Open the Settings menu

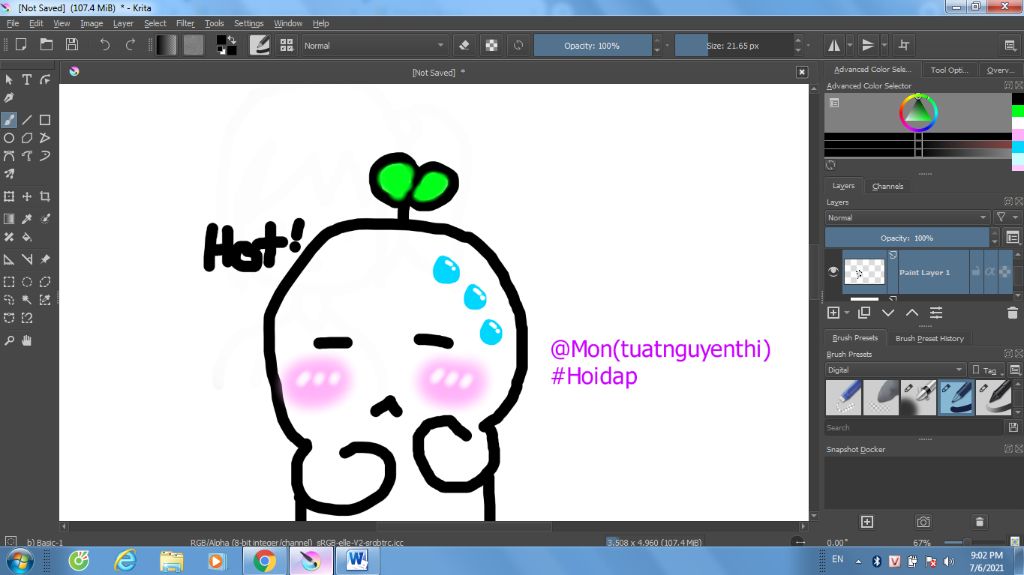249,23
